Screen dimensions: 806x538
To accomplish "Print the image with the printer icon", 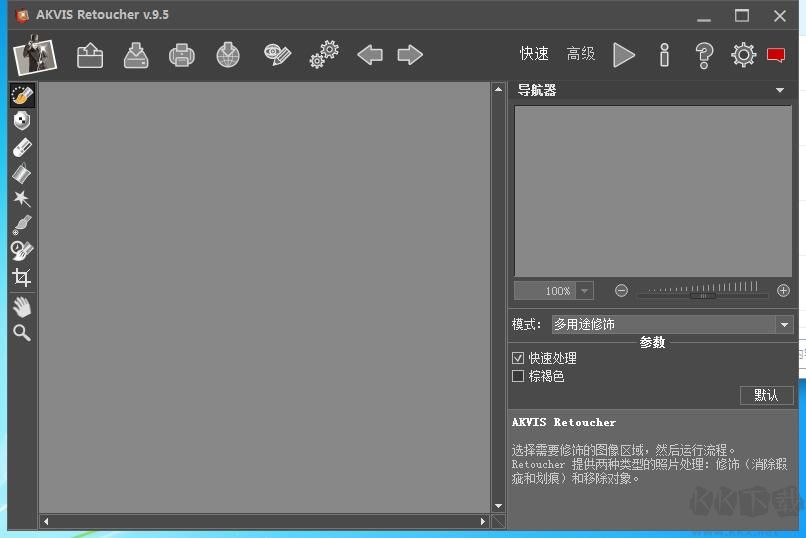I will [182, 55].
